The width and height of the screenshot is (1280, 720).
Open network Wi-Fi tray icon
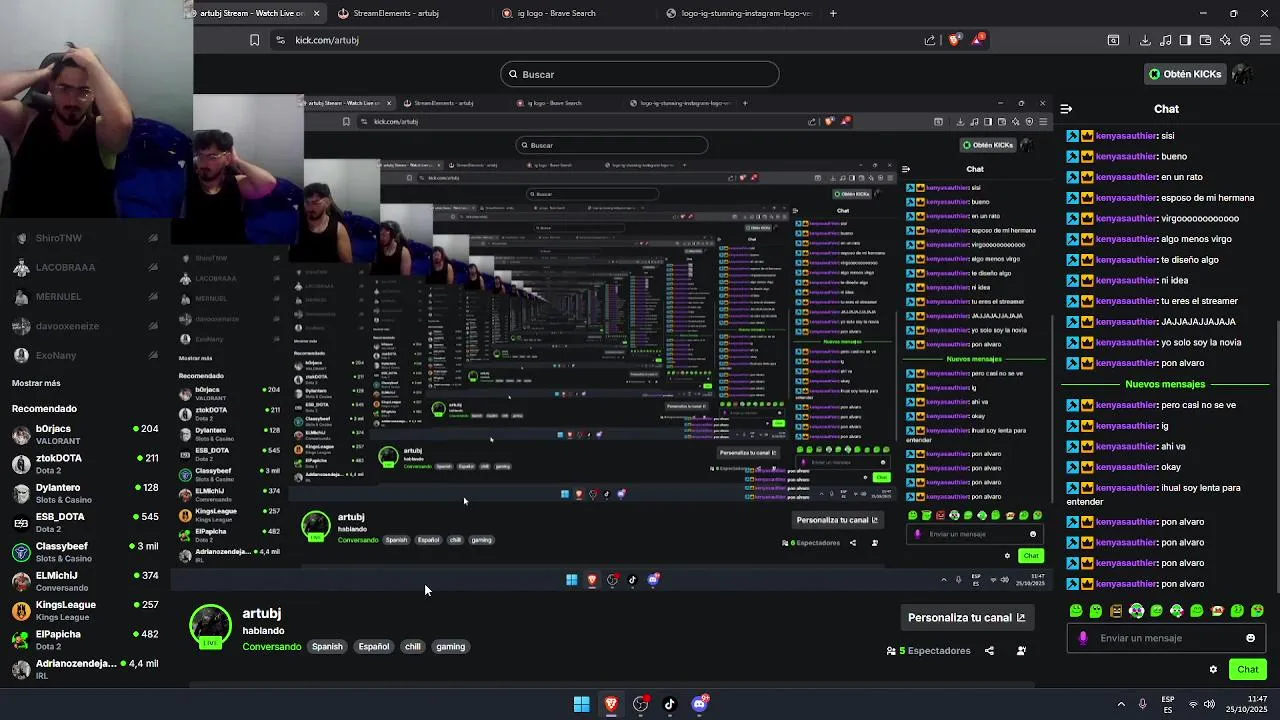click(1192, 704)
